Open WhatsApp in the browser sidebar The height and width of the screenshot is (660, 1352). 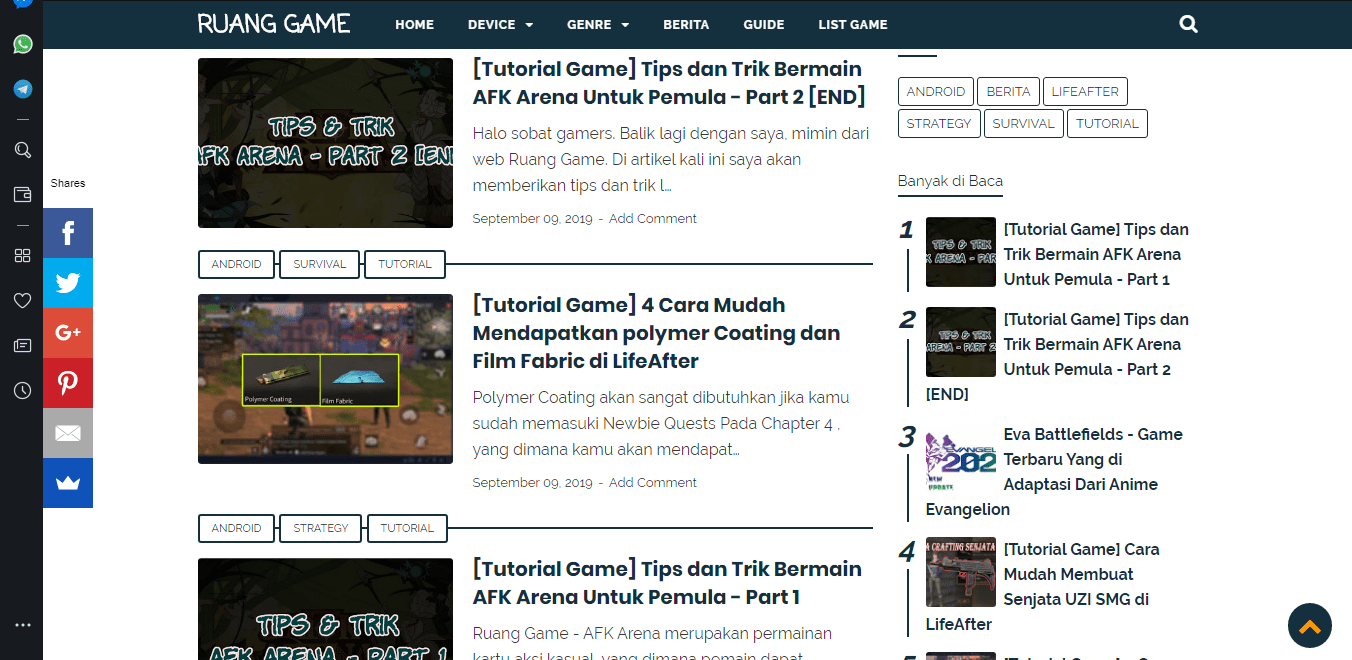pyautogui.click(x=22, y=44)
